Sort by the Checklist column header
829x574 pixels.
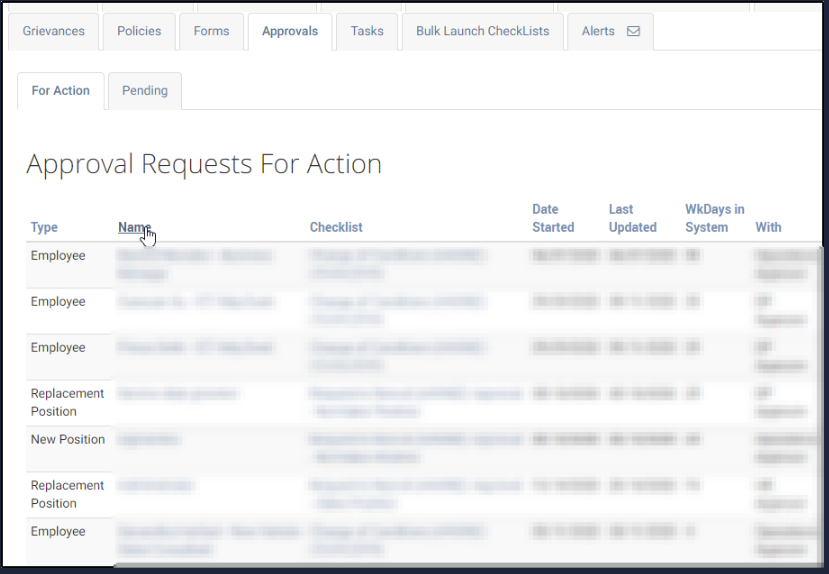pyautogui.click(x=336, y=227)
